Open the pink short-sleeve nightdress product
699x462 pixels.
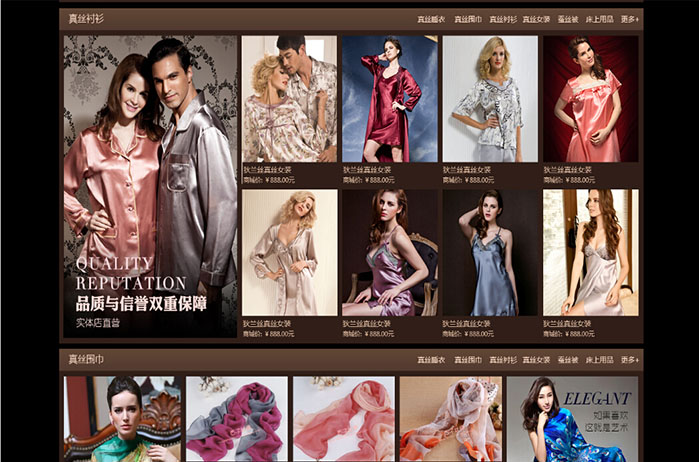[x=590, y=99]
